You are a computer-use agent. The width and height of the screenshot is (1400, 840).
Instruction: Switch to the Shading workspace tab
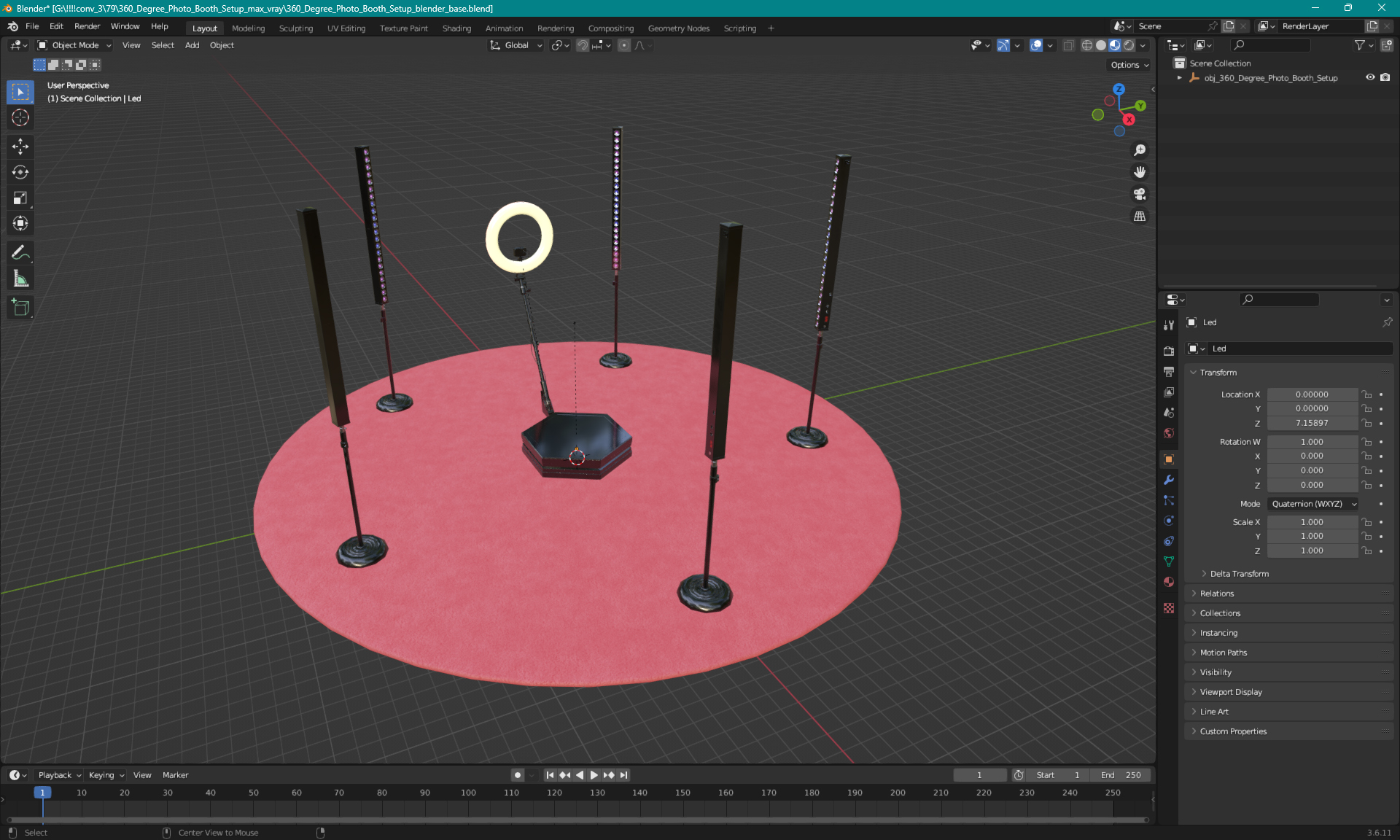point(456,28)
